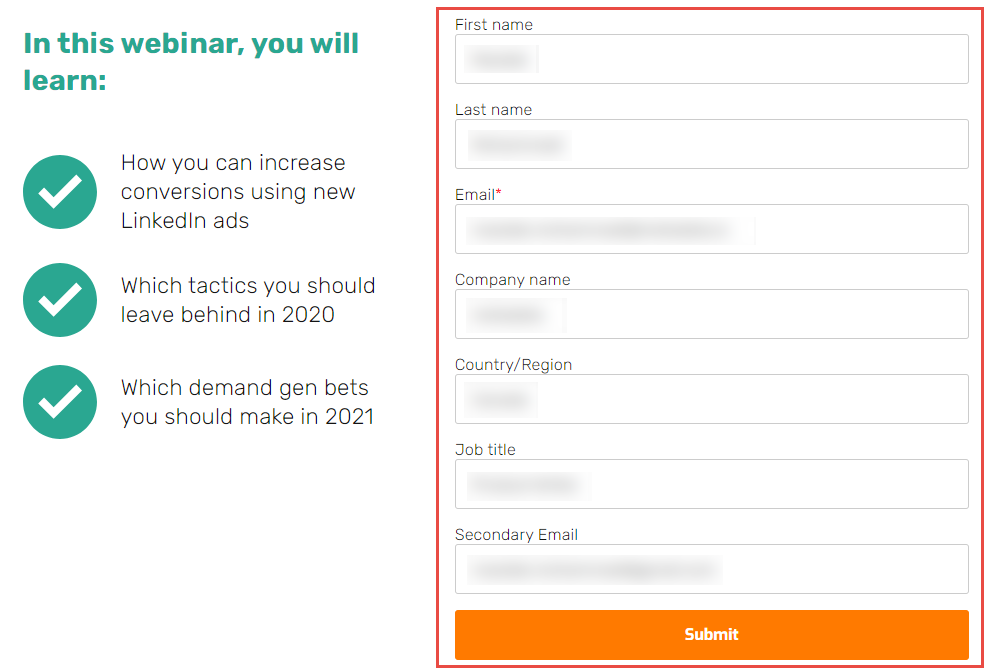The height and width of the screenshot is (670, 987).
Task: Click the First name input field
Action: point(711,59)
